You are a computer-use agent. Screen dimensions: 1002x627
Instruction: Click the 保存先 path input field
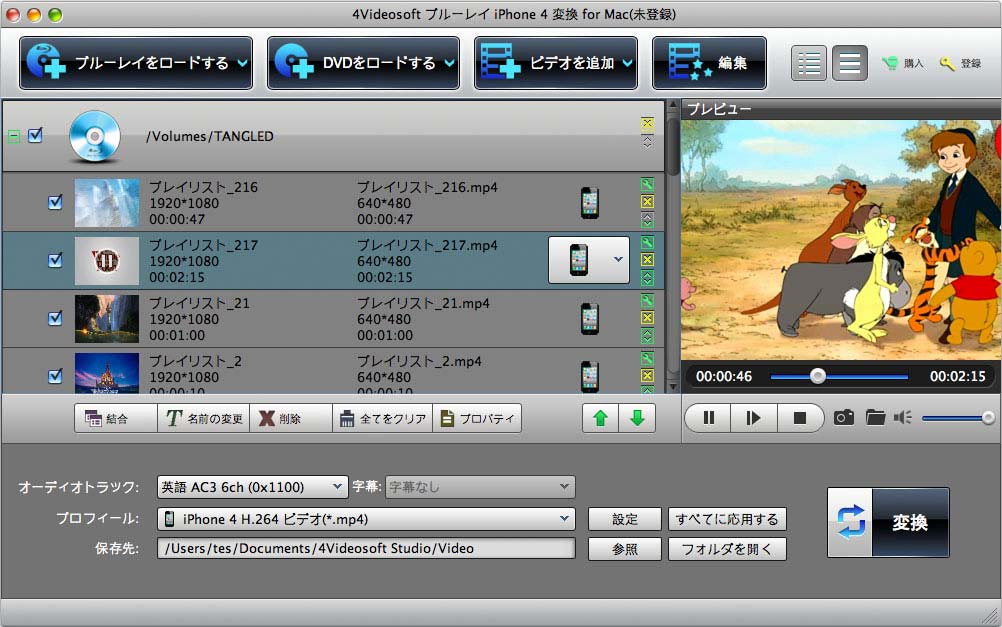tap(366, 549)
